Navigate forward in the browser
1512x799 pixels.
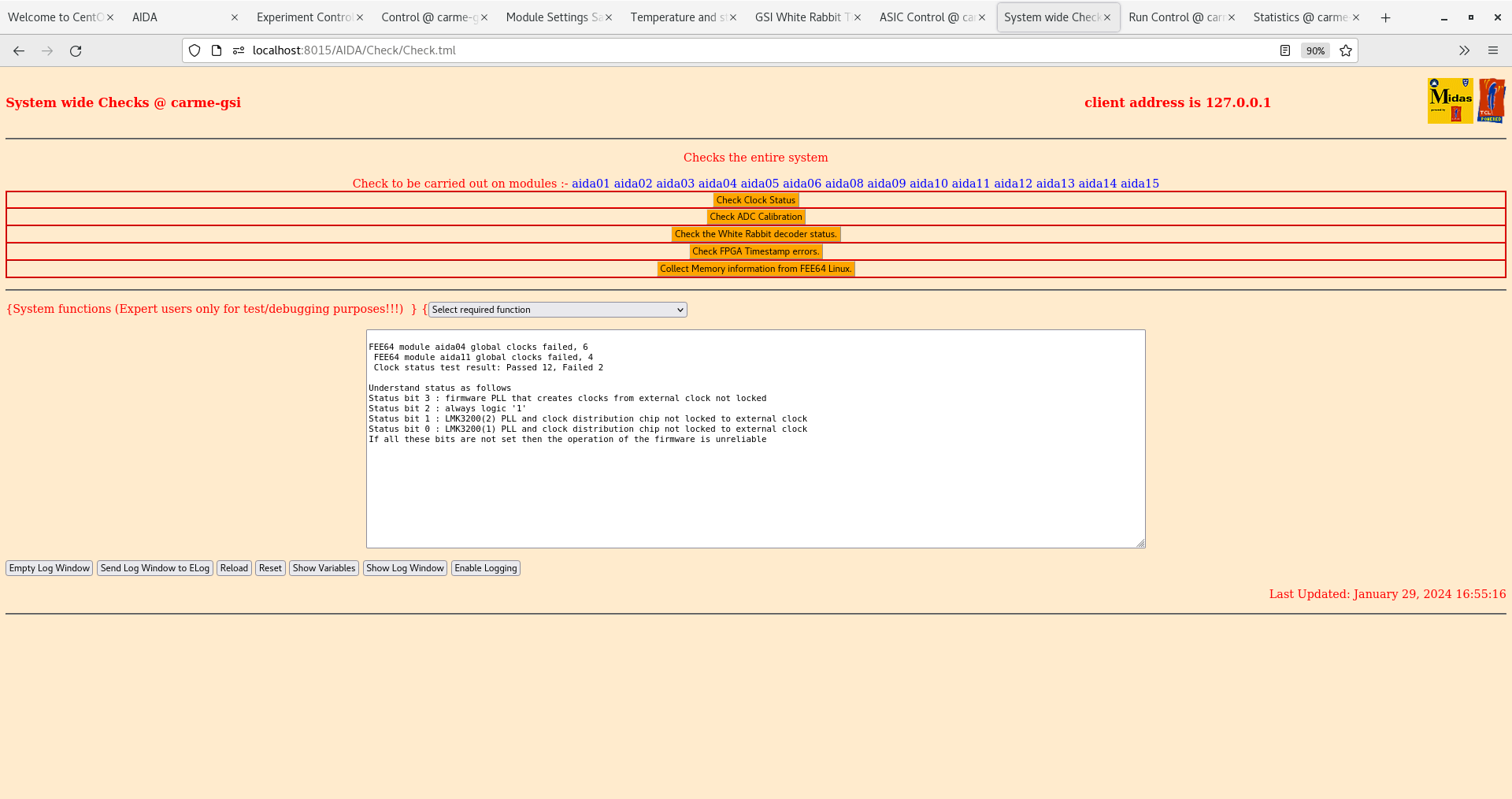tap(47, 50)
